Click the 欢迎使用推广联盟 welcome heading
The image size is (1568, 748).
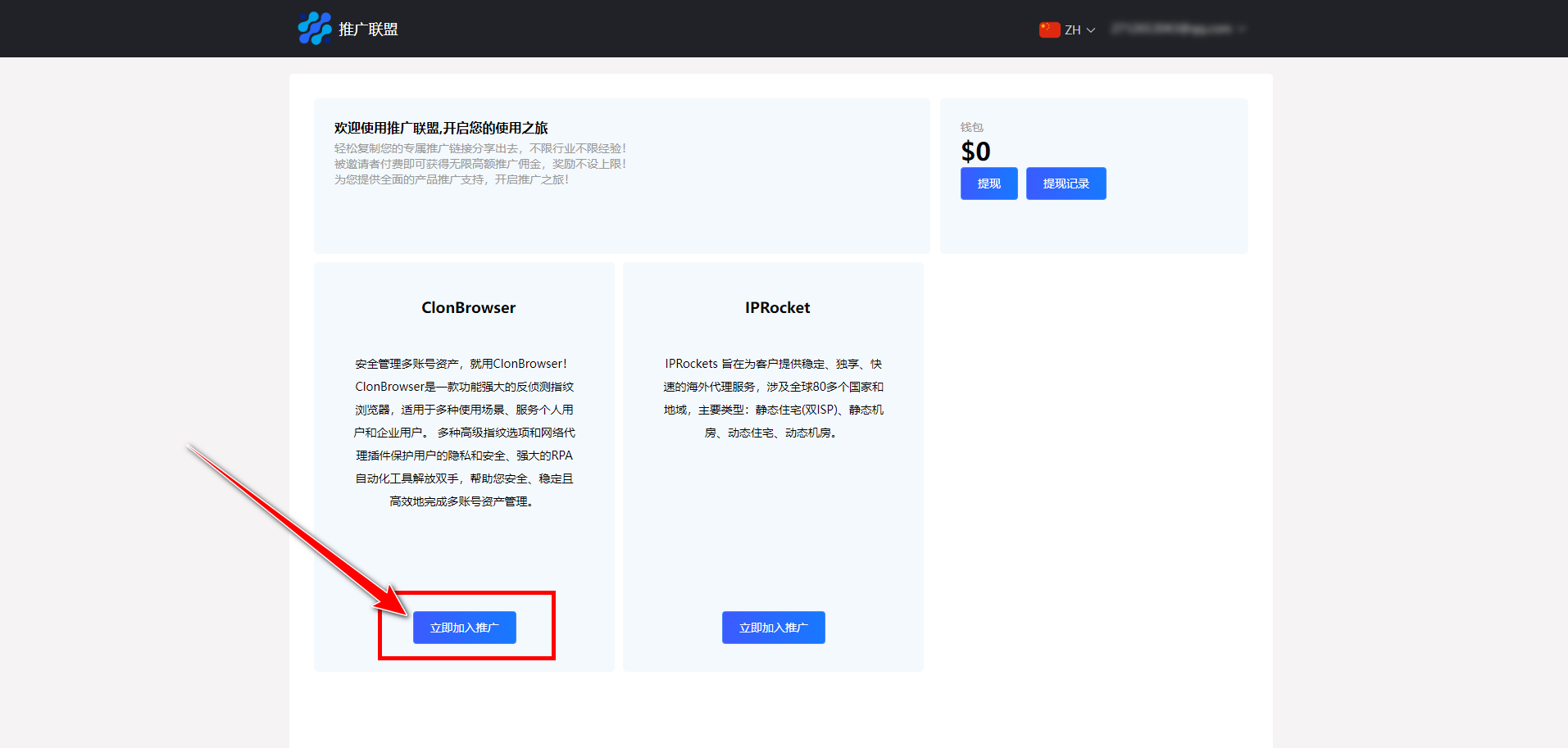[x=441, y=128]
